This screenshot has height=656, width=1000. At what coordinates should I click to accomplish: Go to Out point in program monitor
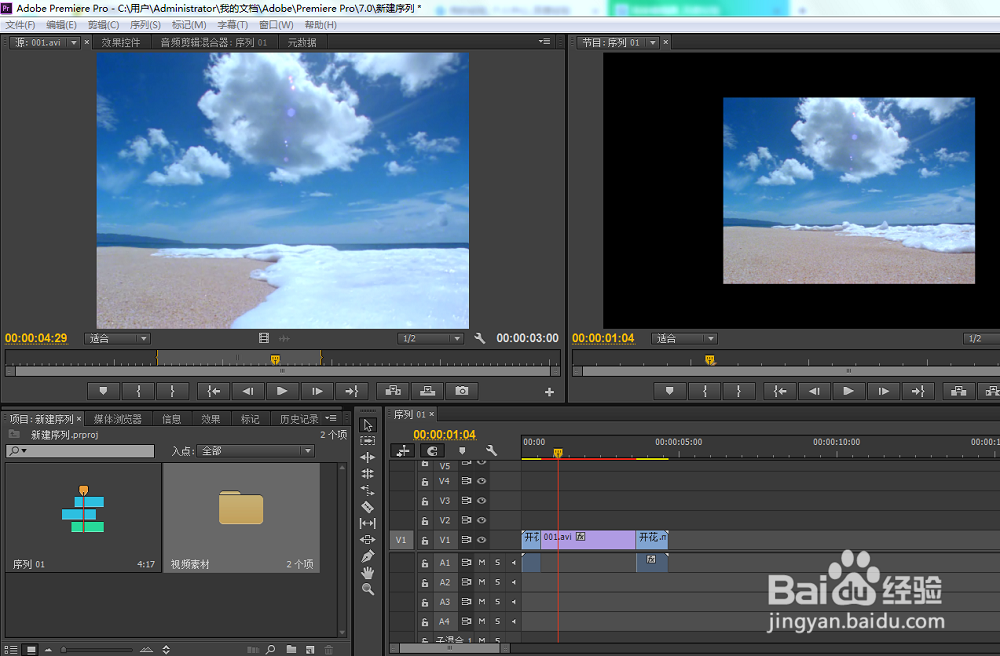tap(918, 391)
